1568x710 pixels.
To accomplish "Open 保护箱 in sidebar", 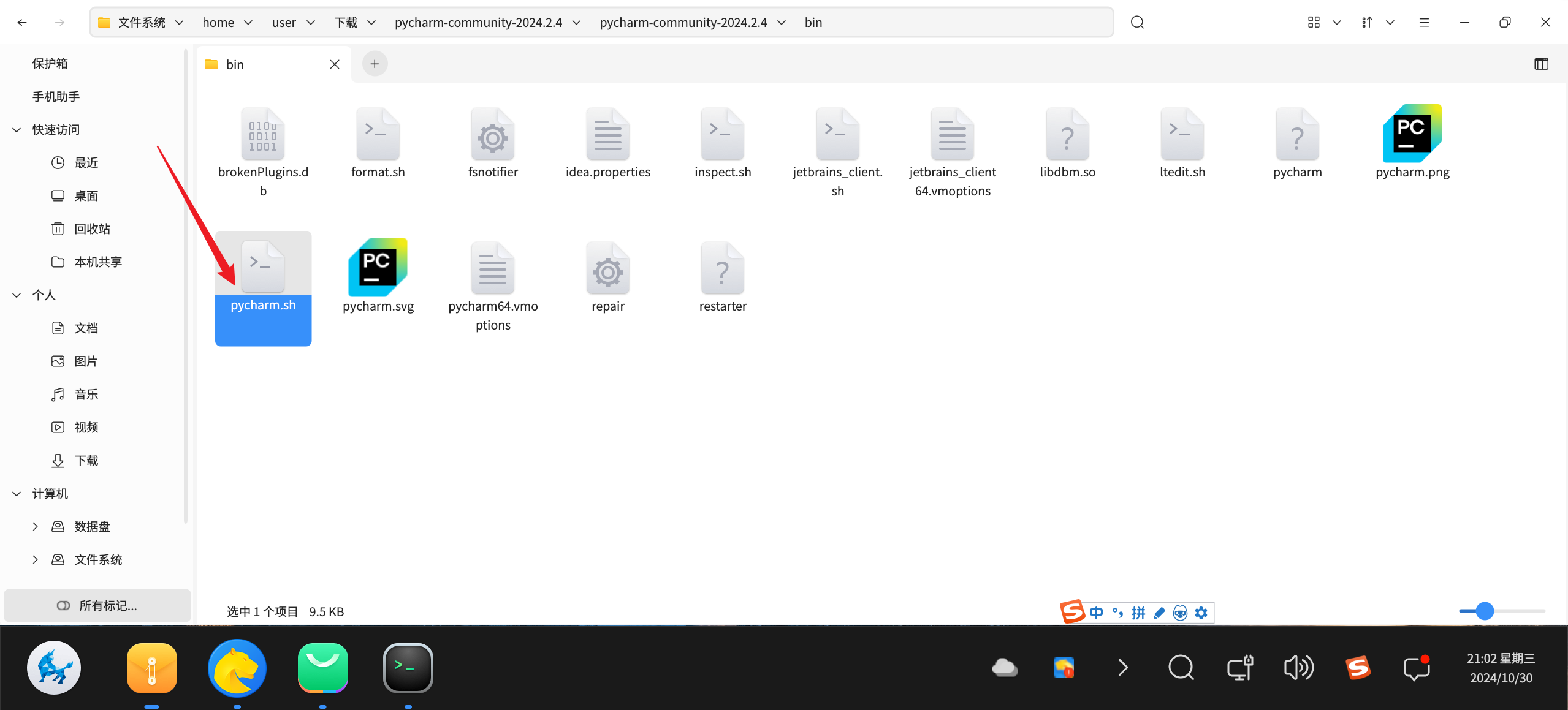I will click(x=50, y=64).
